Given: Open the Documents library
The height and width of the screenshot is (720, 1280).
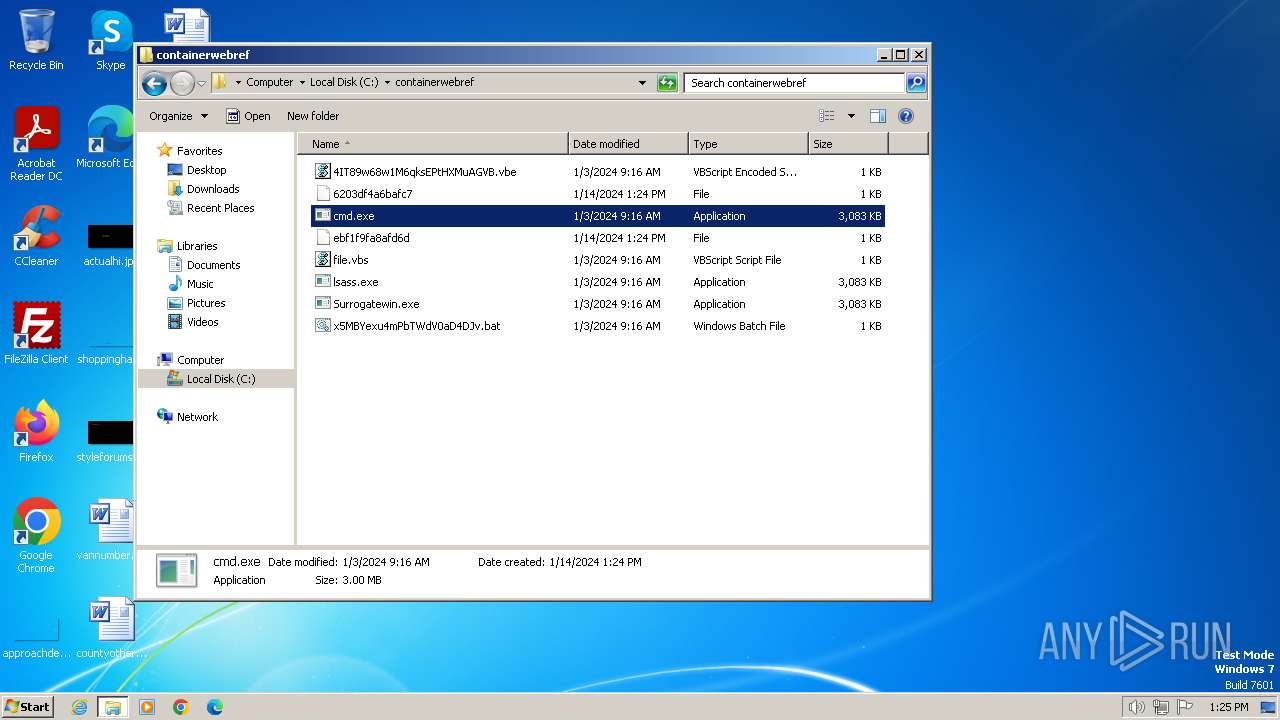Looking at the screenshot, I should (213, 265).
